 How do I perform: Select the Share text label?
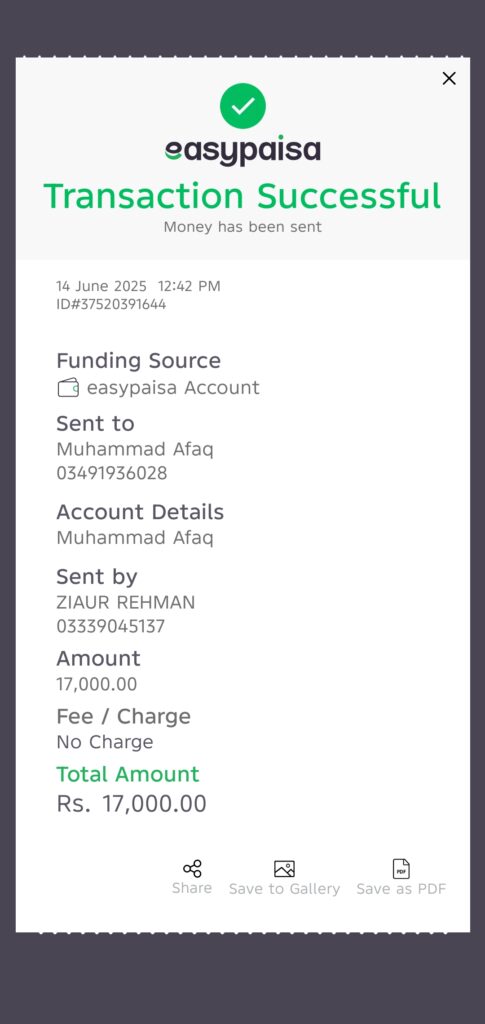(192, 888)
